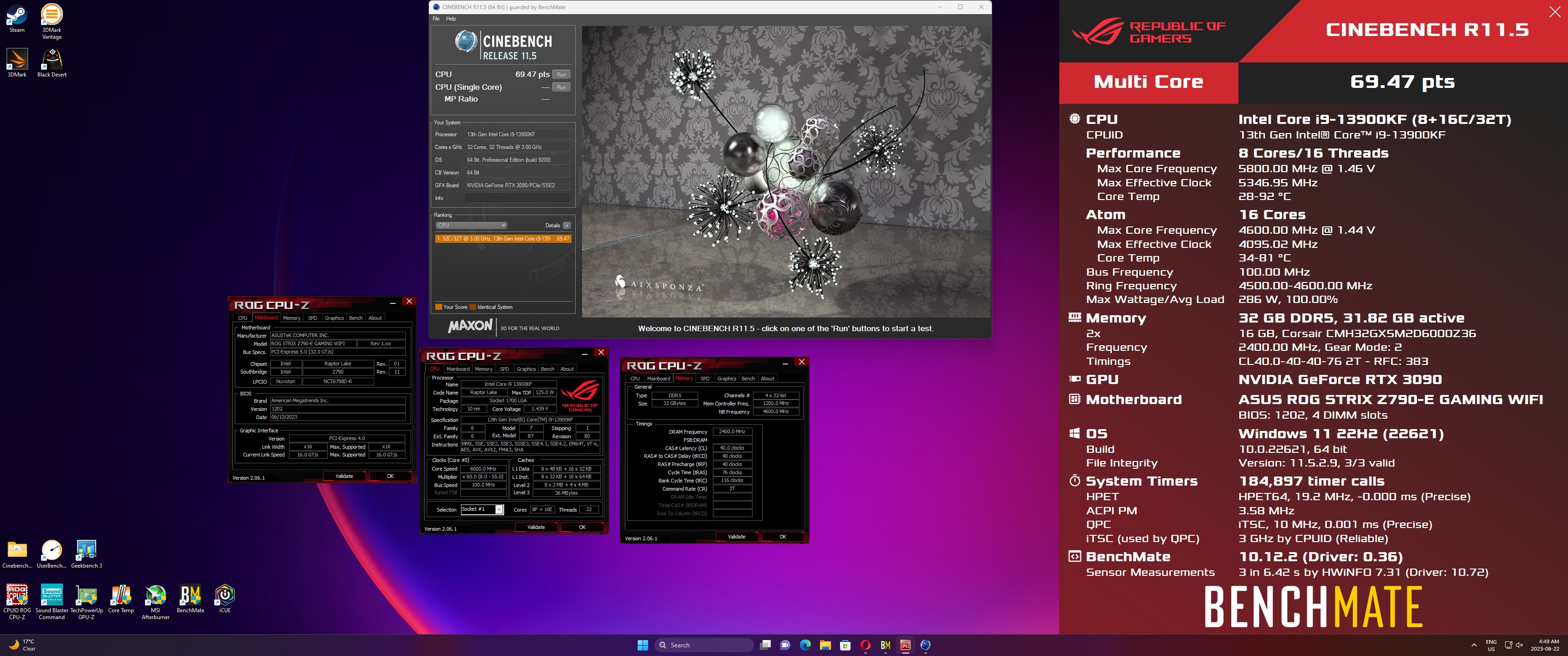The width and height of the screenshot is (1568, 656).
Task: Open About tab in the Memory timings CPU-Z window
Action: pos(768,379)
